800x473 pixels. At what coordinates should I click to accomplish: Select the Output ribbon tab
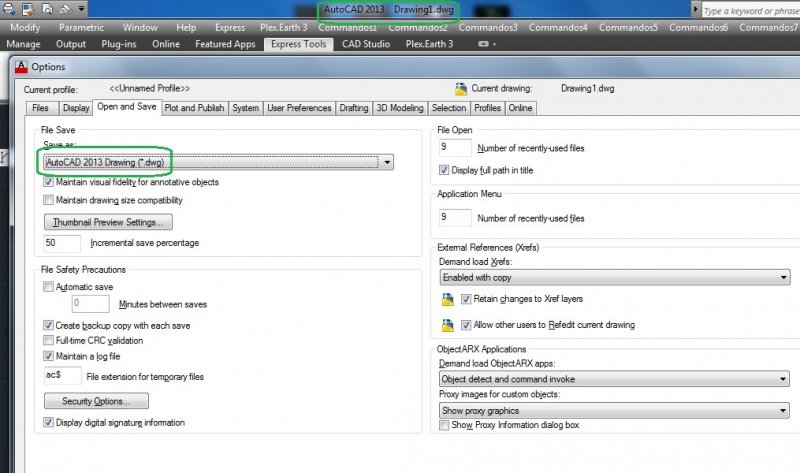click(x=71, y=44)
